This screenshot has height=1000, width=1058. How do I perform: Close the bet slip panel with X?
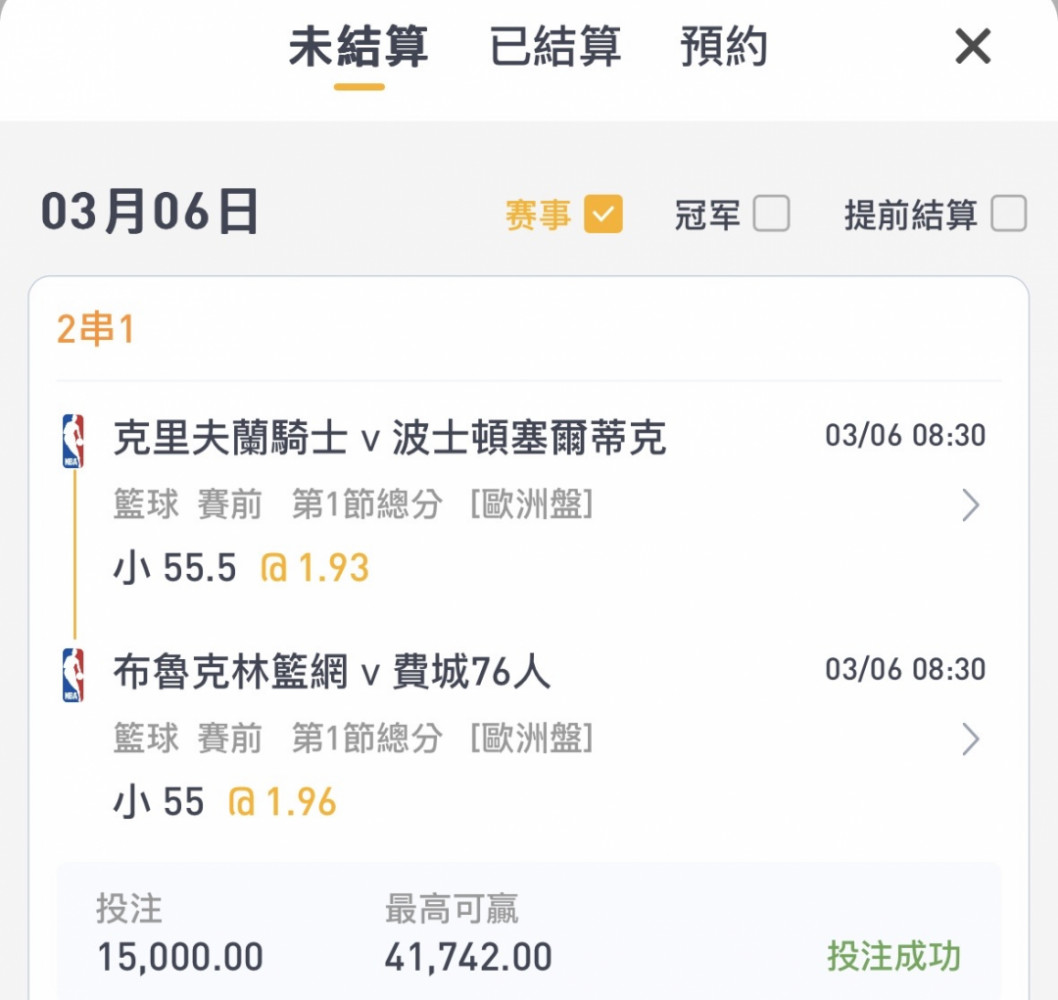973,47
